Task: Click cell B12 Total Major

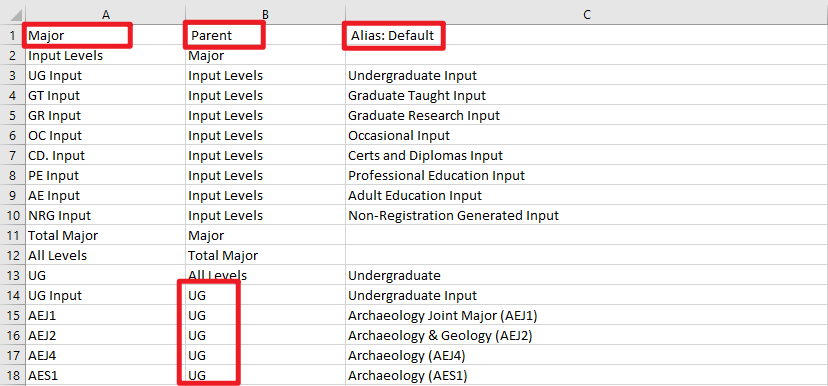Action: tap(266, 256)
